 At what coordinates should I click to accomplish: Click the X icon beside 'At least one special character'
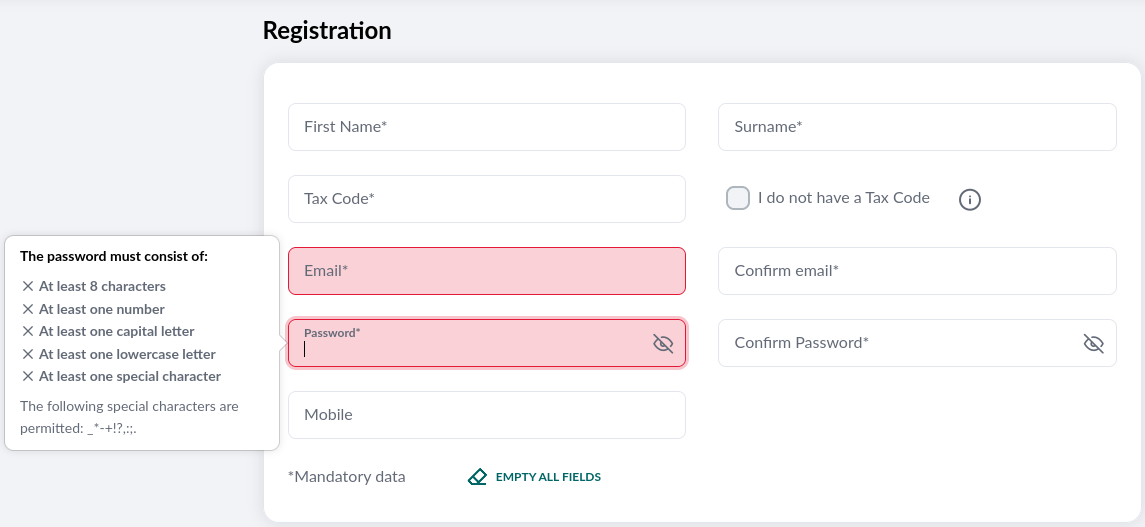28,376
